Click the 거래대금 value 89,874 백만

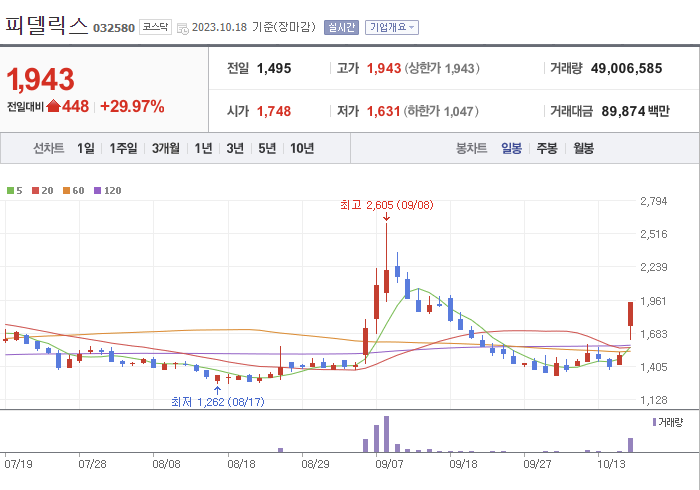click(635, 111)
